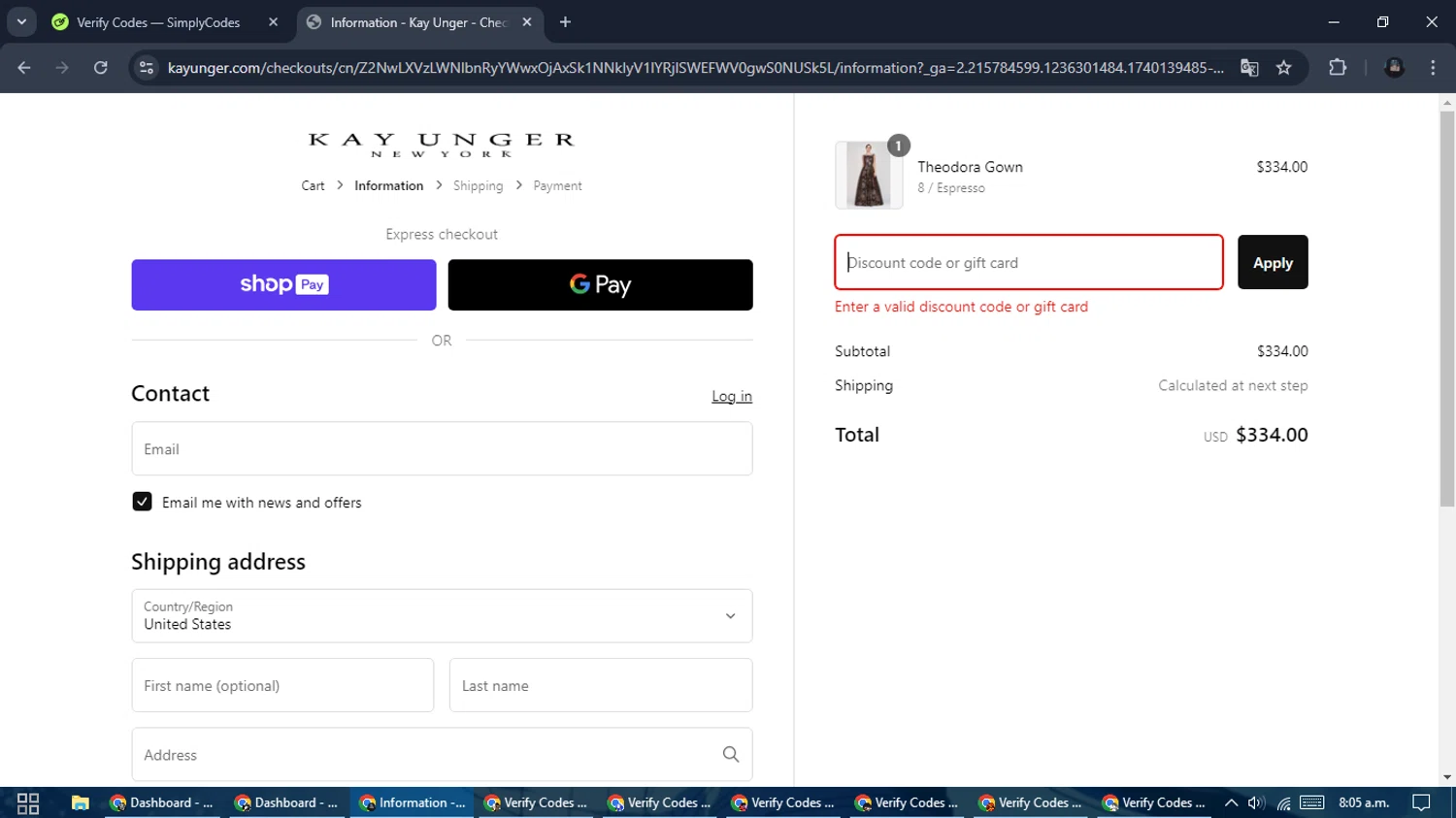Screen dimensions: 1456x818
Task: Focus the Email input field
Action: click(442, 448)
